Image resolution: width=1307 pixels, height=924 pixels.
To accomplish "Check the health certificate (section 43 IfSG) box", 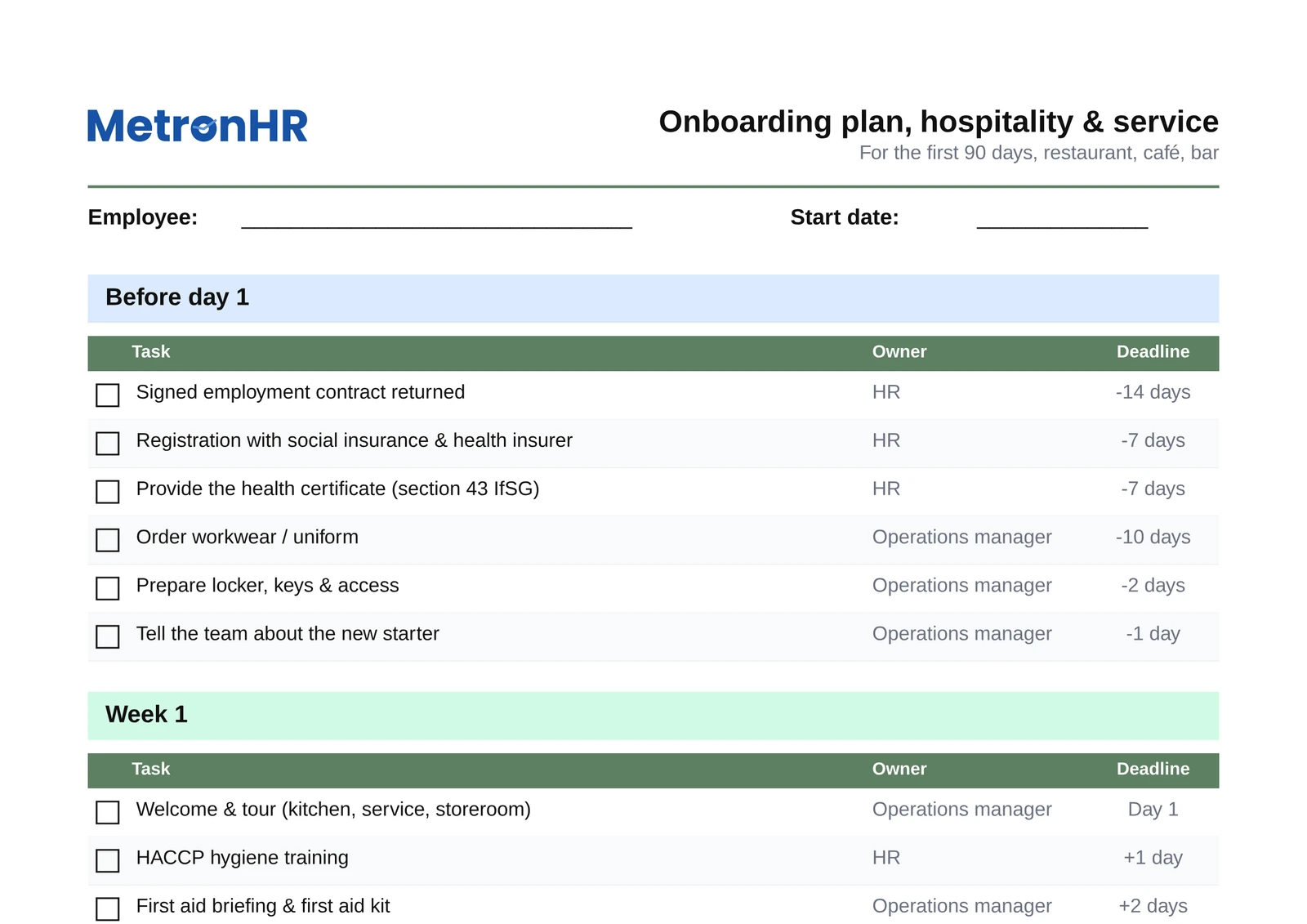I will click(108, 492).
